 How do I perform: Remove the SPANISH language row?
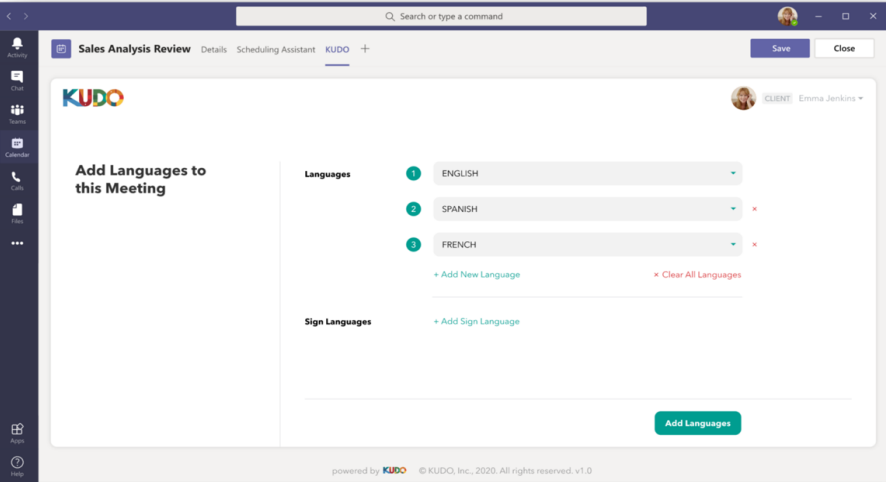tap(754, 209)
